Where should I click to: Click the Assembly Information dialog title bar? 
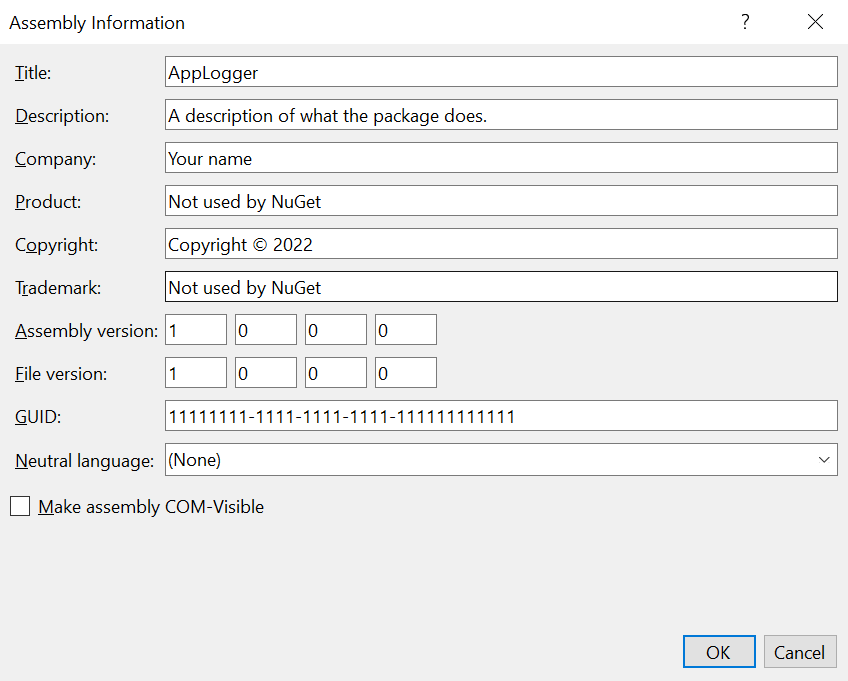click(300, 21)
